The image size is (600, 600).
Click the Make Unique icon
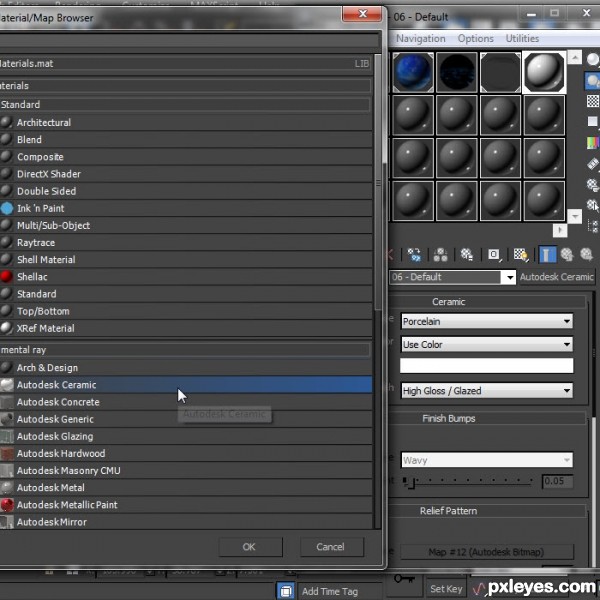point(440,254)
